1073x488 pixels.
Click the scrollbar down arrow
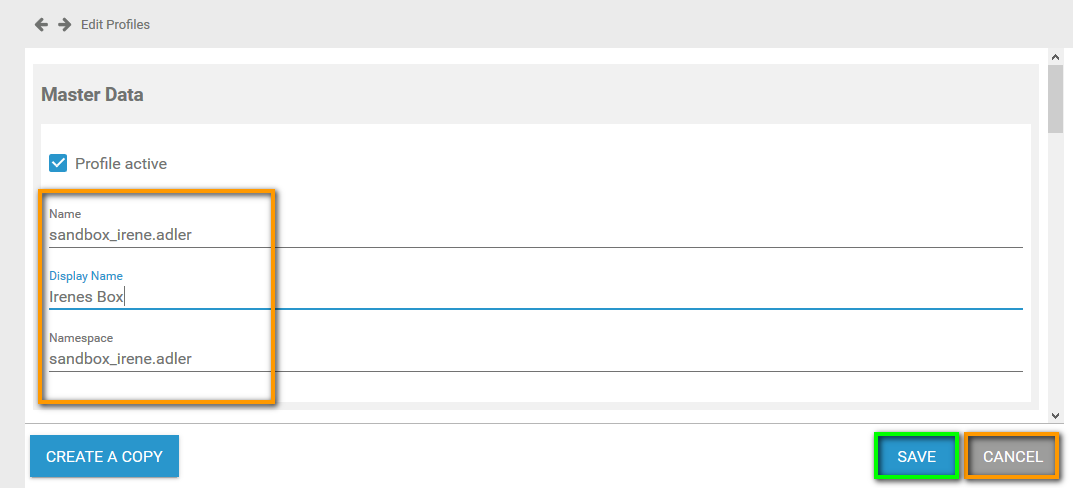click(x=1055, y=415)
